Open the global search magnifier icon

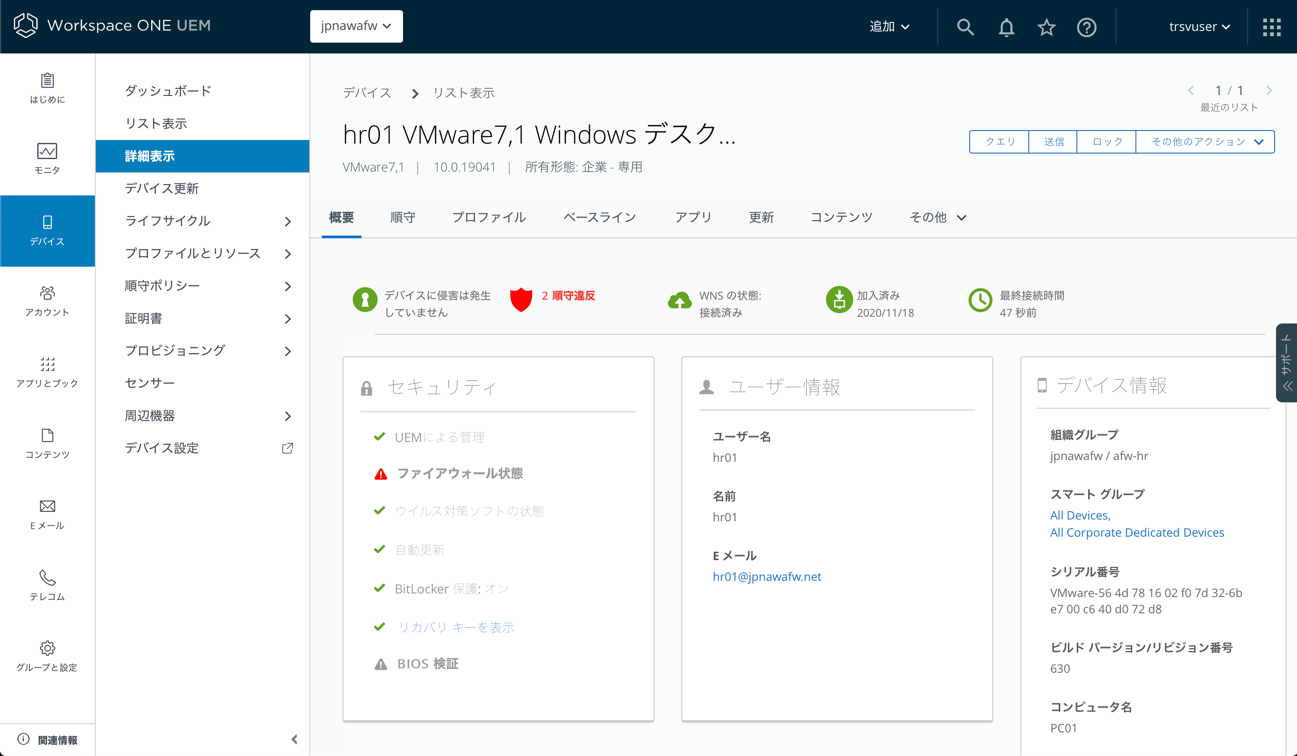click(965, 27)
